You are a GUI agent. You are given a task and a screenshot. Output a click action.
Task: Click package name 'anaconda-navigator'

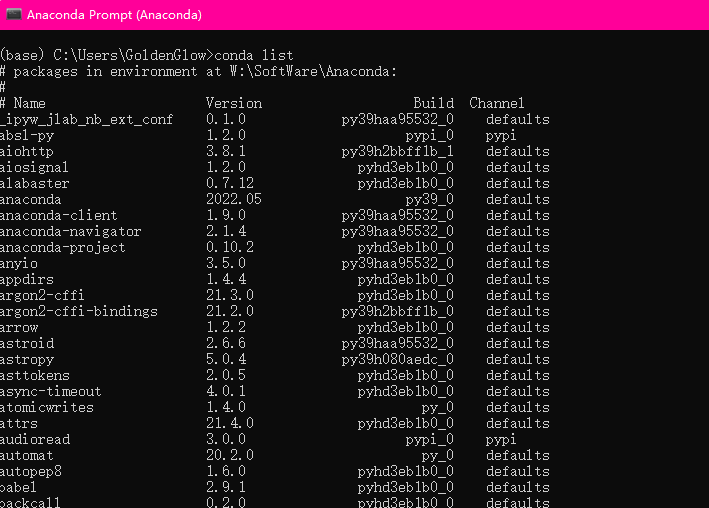tap(71, 231)
